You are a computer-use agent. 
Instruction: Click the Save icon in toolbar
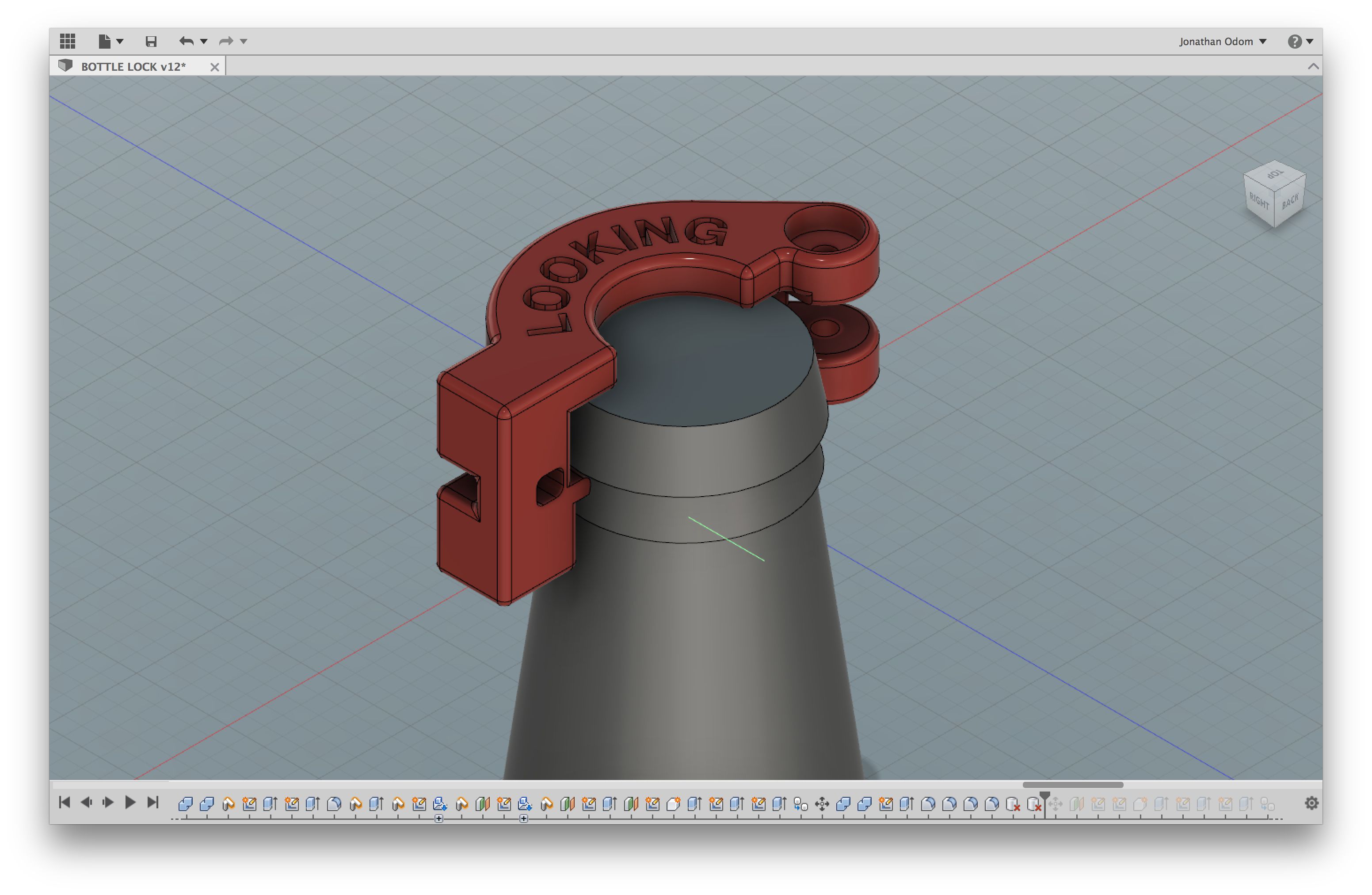click(151, 42)
